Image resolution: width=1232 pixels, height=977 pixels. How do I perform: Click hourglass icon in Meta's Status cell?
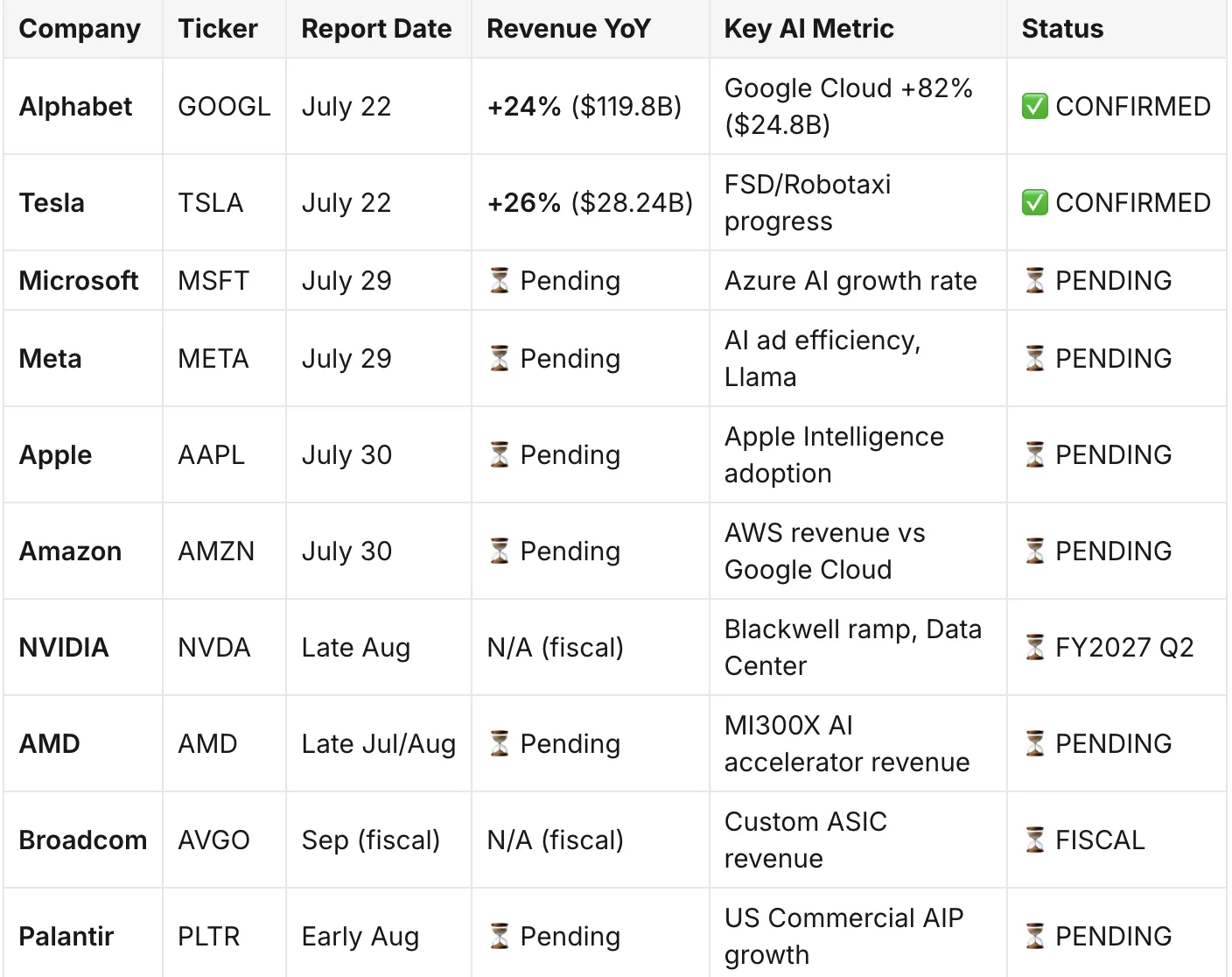(x=1035, y=359)
